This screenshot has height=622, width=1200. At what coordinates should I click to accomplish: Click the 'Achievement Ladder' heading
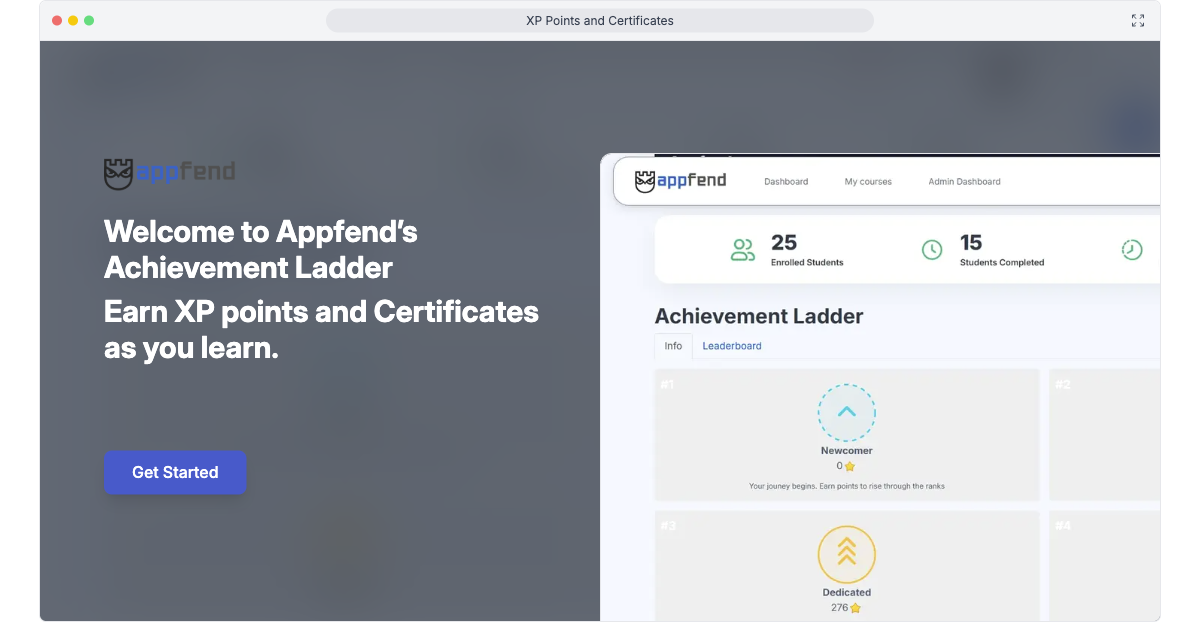tap(759, 316)
